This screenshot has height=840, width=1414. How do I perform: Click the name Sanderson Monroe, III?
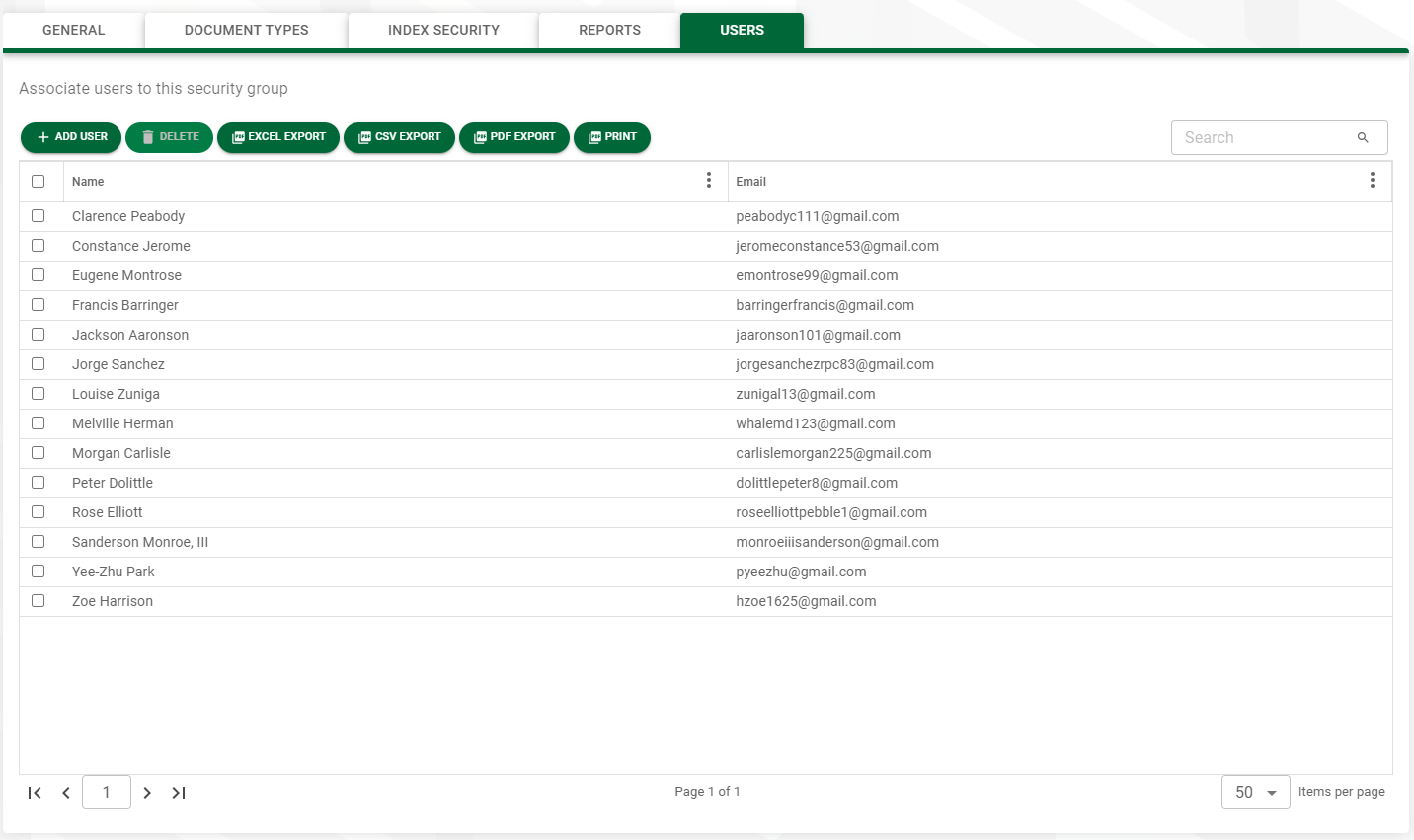pos(140,542)
